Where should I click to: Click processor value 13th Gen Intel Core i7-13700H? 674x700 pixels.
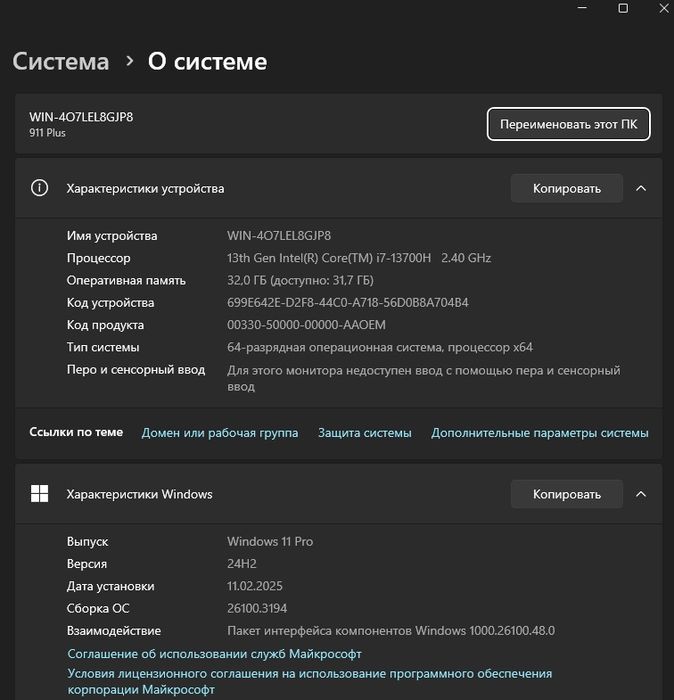pyautogui.click(x=359, y=258)
